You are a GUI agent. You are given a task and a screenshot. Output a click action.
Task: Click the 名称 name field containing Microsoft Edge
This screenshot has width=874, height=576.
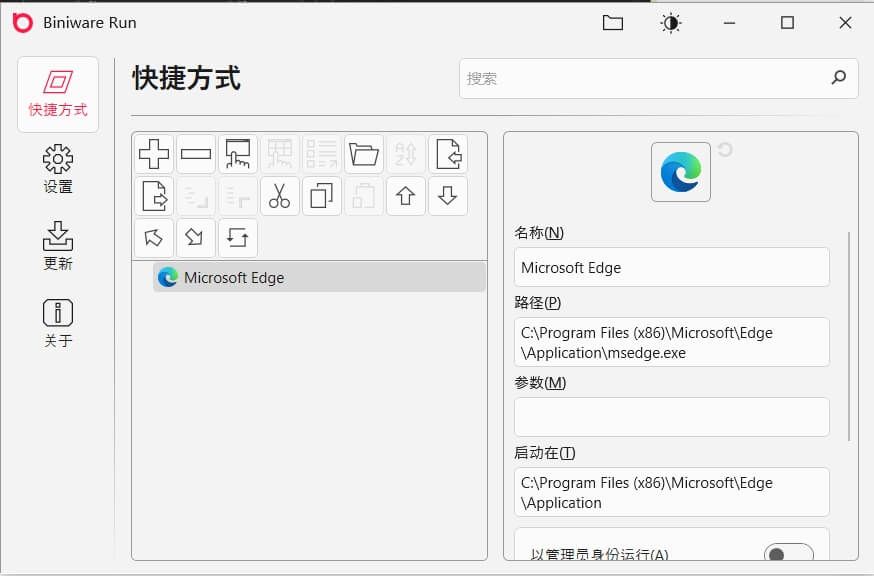pos(672,267)
